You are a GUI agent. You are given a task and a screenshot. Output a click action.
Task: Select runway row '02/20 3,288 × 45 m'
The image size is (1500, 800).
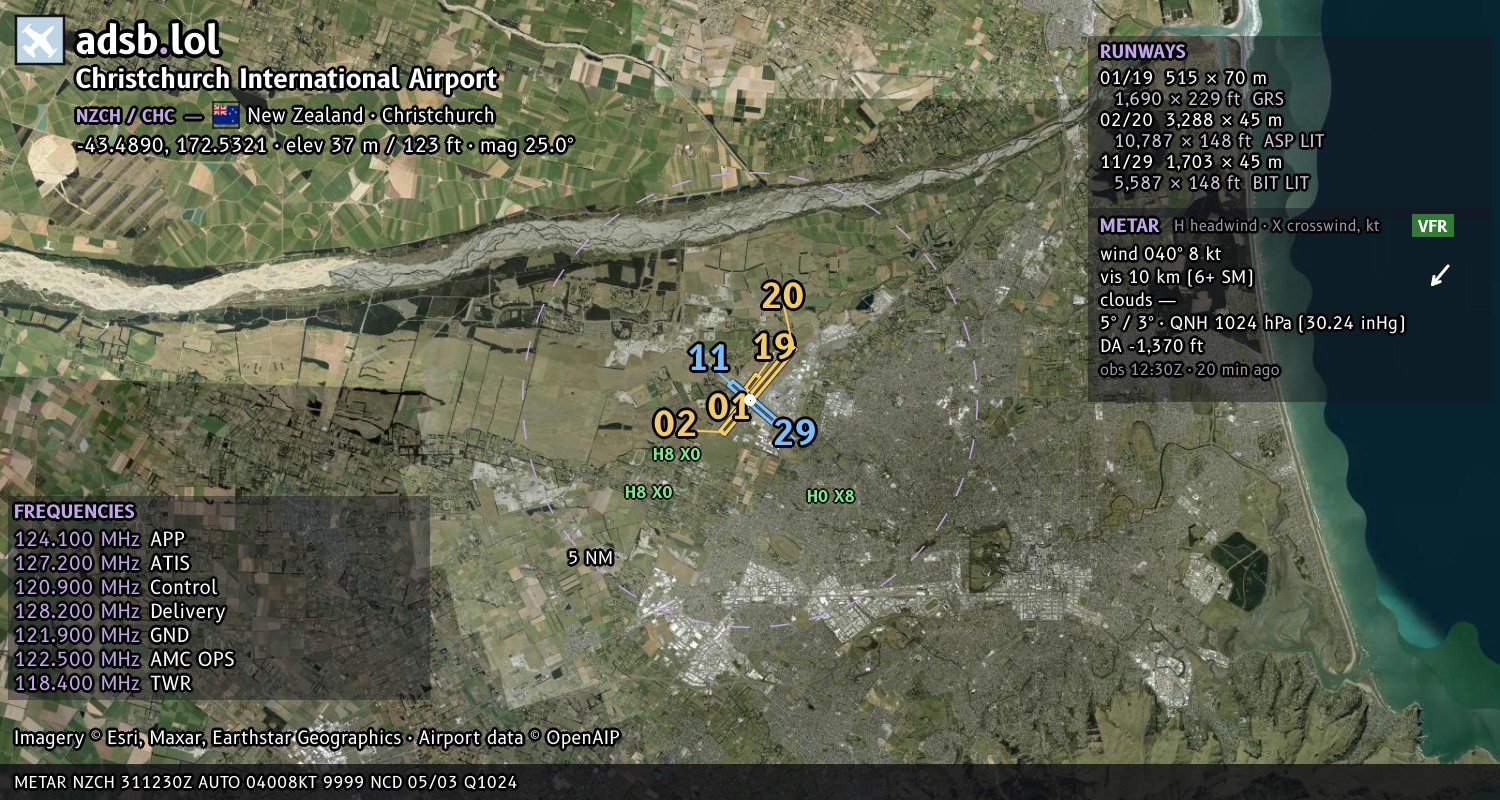coord(1190,120)
